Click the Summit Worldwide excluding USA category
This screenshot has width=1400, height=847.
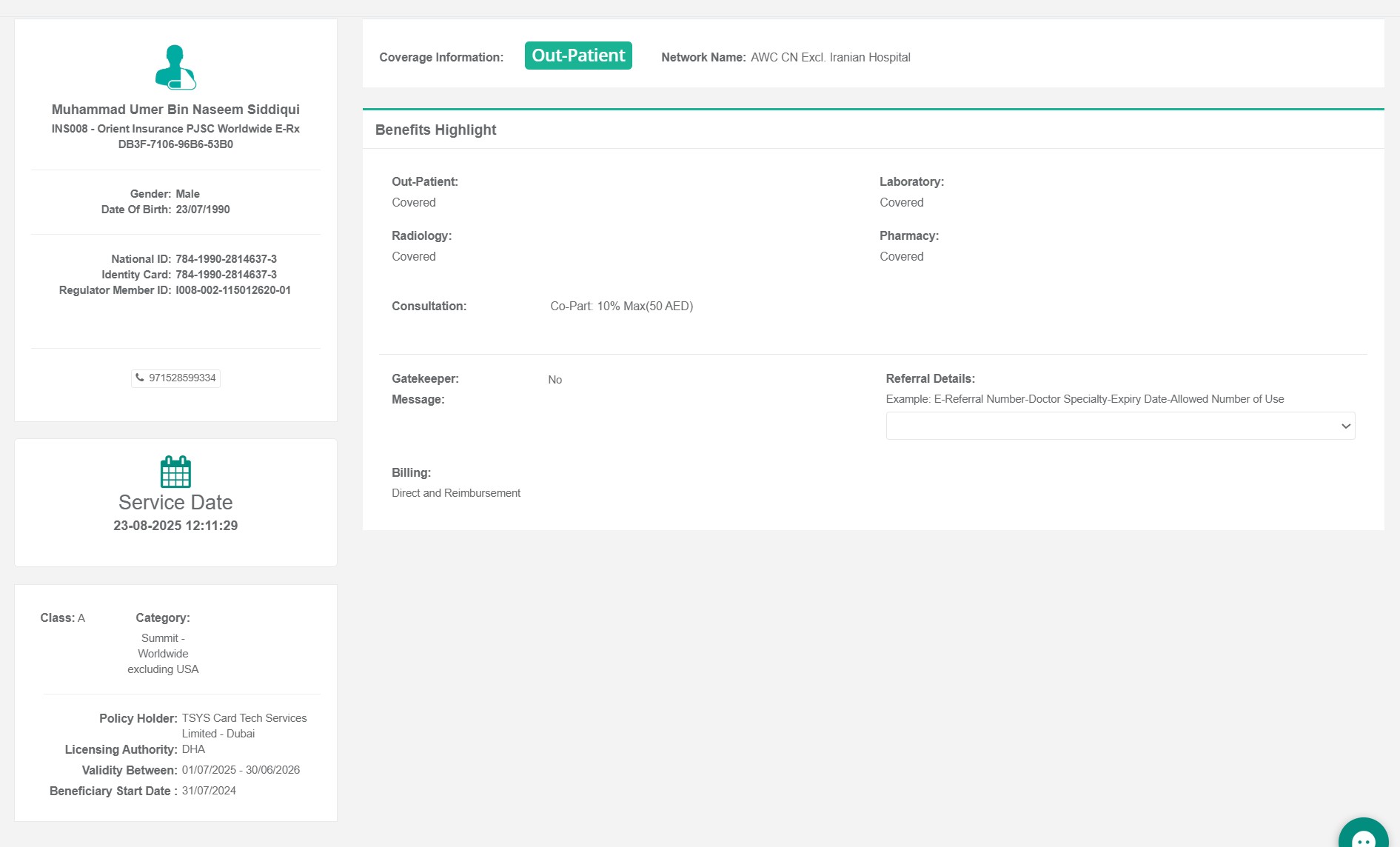[163, 654]
